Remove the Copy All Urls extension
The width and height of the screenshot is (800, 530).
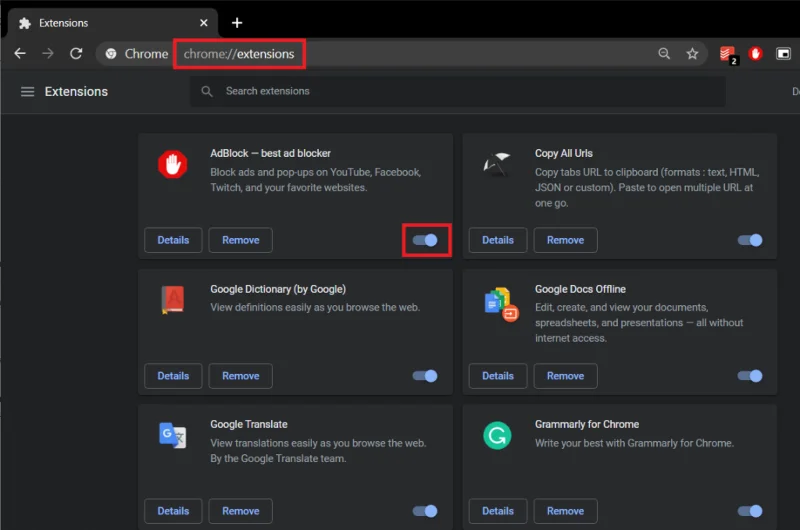pos(565,240)
